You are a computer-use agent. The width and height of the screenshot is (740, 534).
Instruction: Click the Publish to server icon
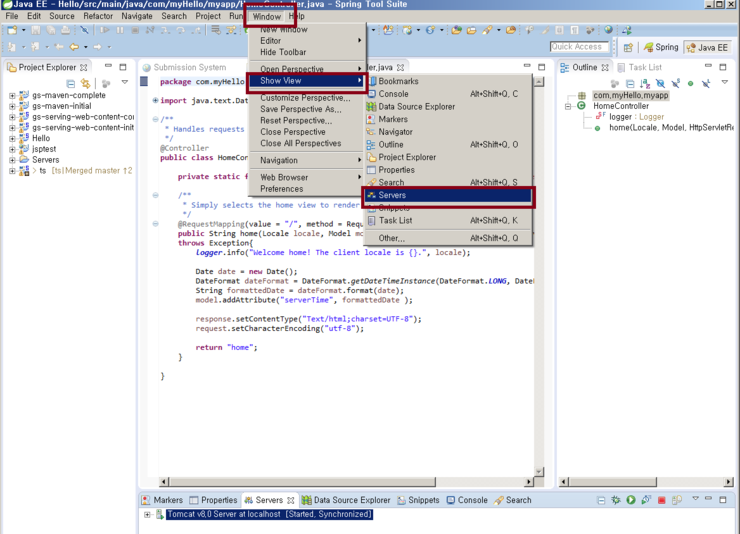coord(677,500)
